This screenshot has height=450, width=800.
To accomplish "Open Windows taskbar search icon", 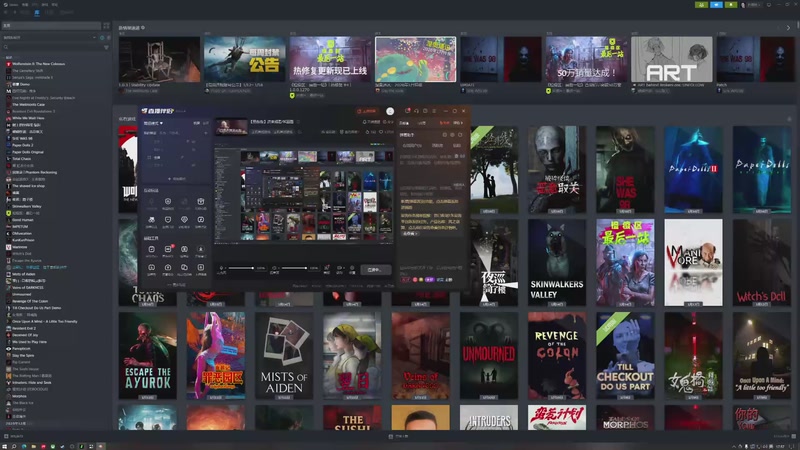I will 14,446.
